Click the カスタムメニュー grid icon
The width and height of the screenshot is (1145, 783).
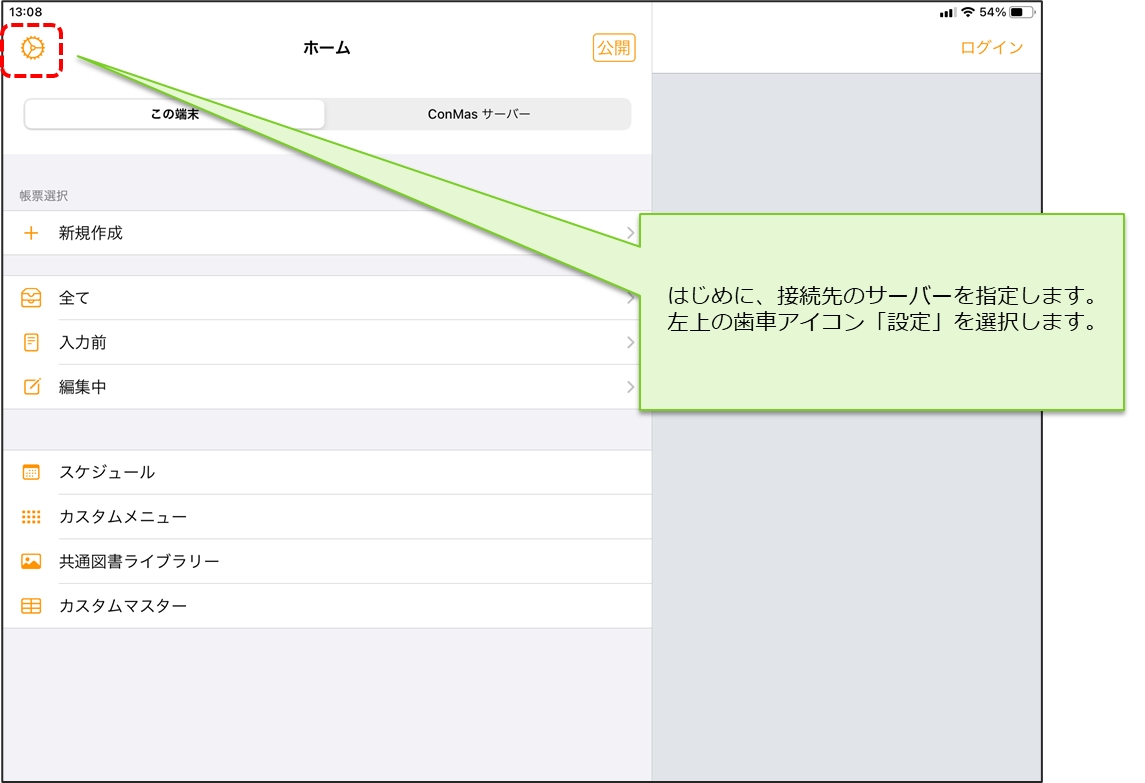(x=31, y=517)
